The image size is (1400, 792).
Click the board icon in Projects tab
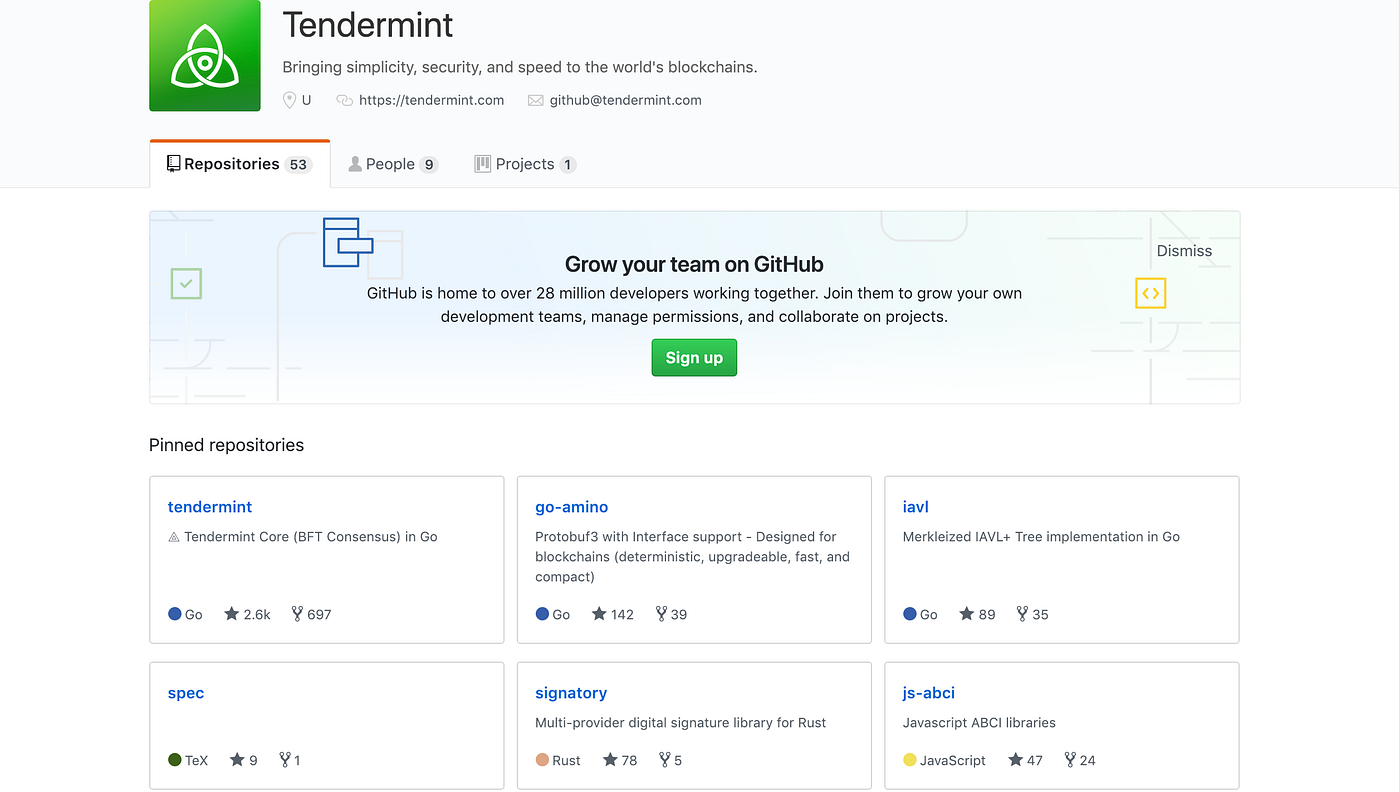click(482, 164)
